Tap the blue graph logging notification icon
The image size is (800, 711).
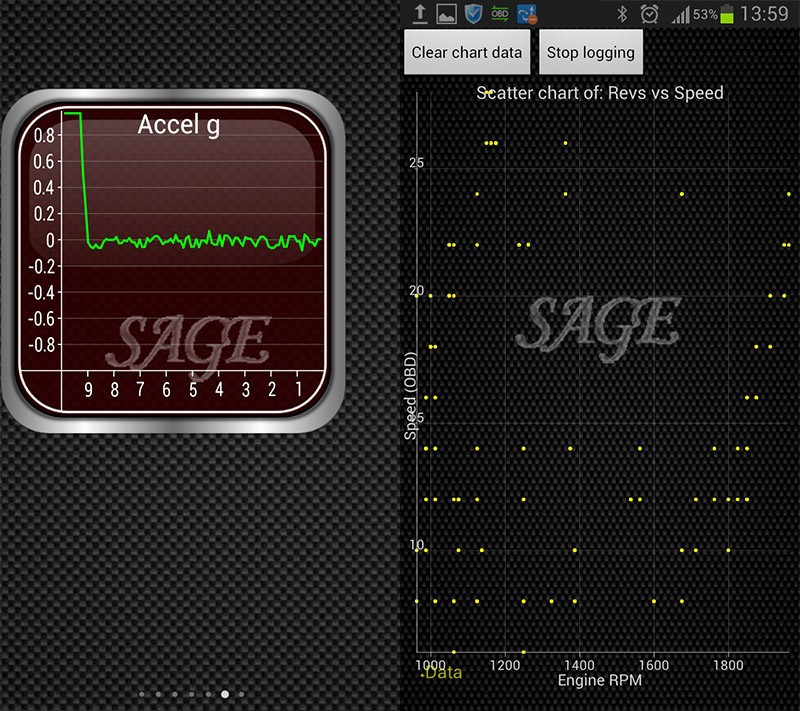pyautogui.click(x=527, y=14)
